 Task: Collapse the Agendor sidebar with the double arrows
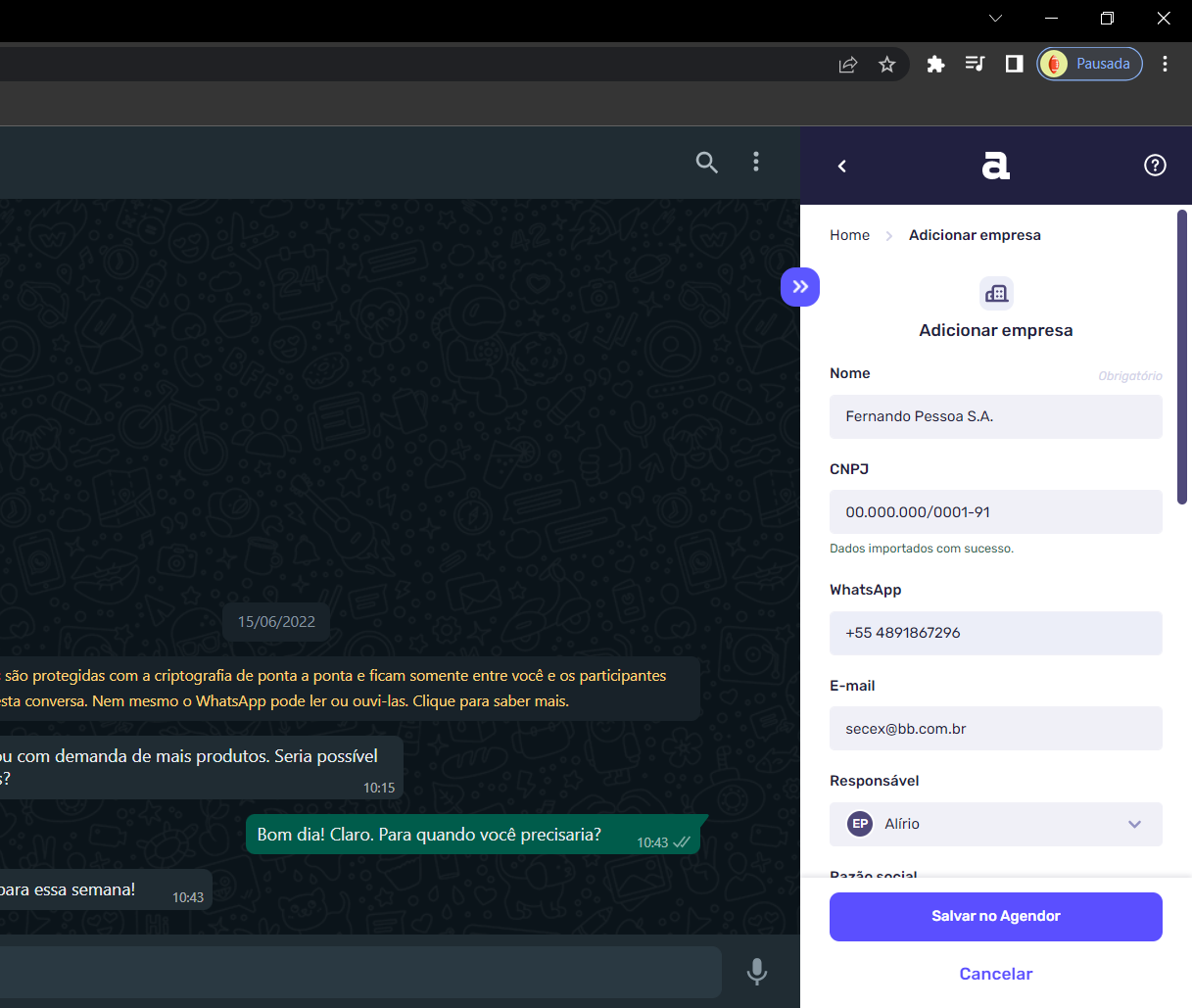(x=800, y=286)
